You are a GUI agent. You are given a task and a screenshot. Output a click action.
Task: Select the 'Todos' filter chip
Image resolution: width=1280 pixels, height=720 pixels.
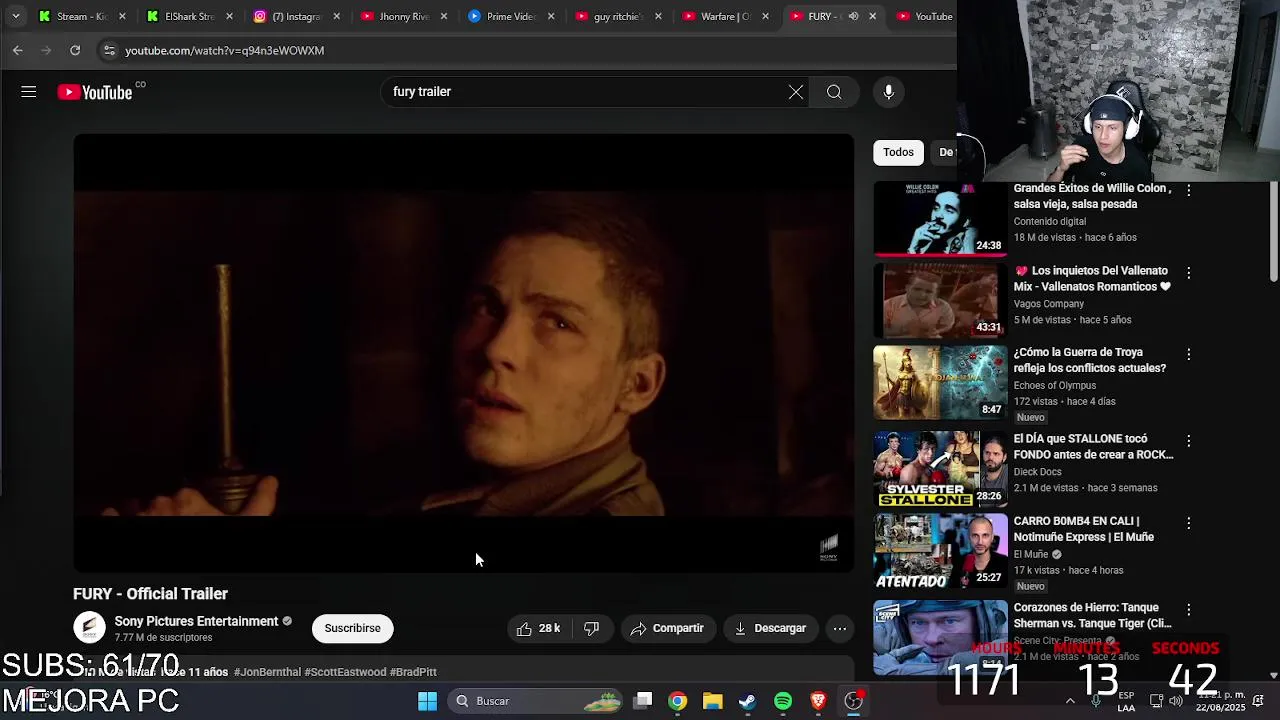pos(898,152)
